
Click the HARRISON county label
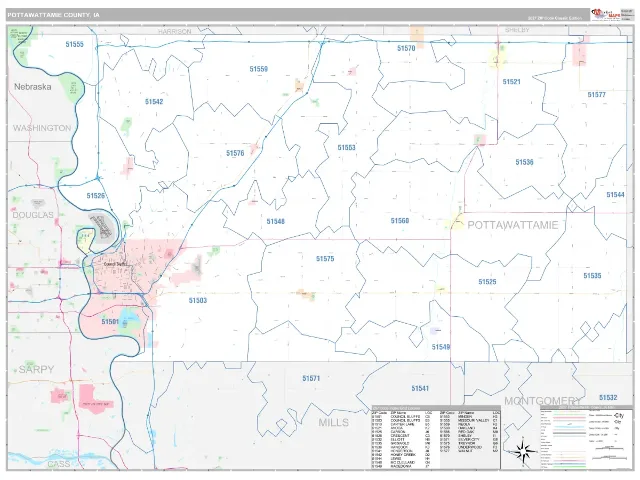click(x=175, y=31)
